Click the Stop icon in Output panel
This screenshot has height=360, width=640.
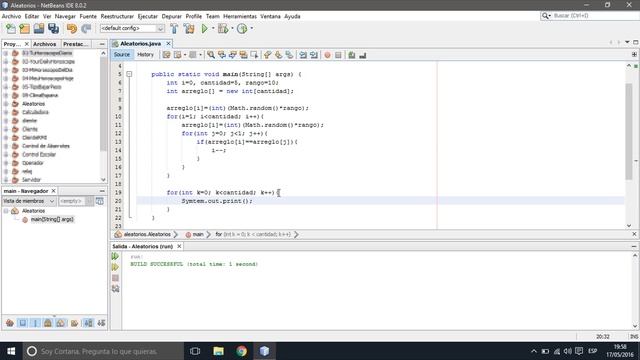pyautogui.click(x=116, y=278)
